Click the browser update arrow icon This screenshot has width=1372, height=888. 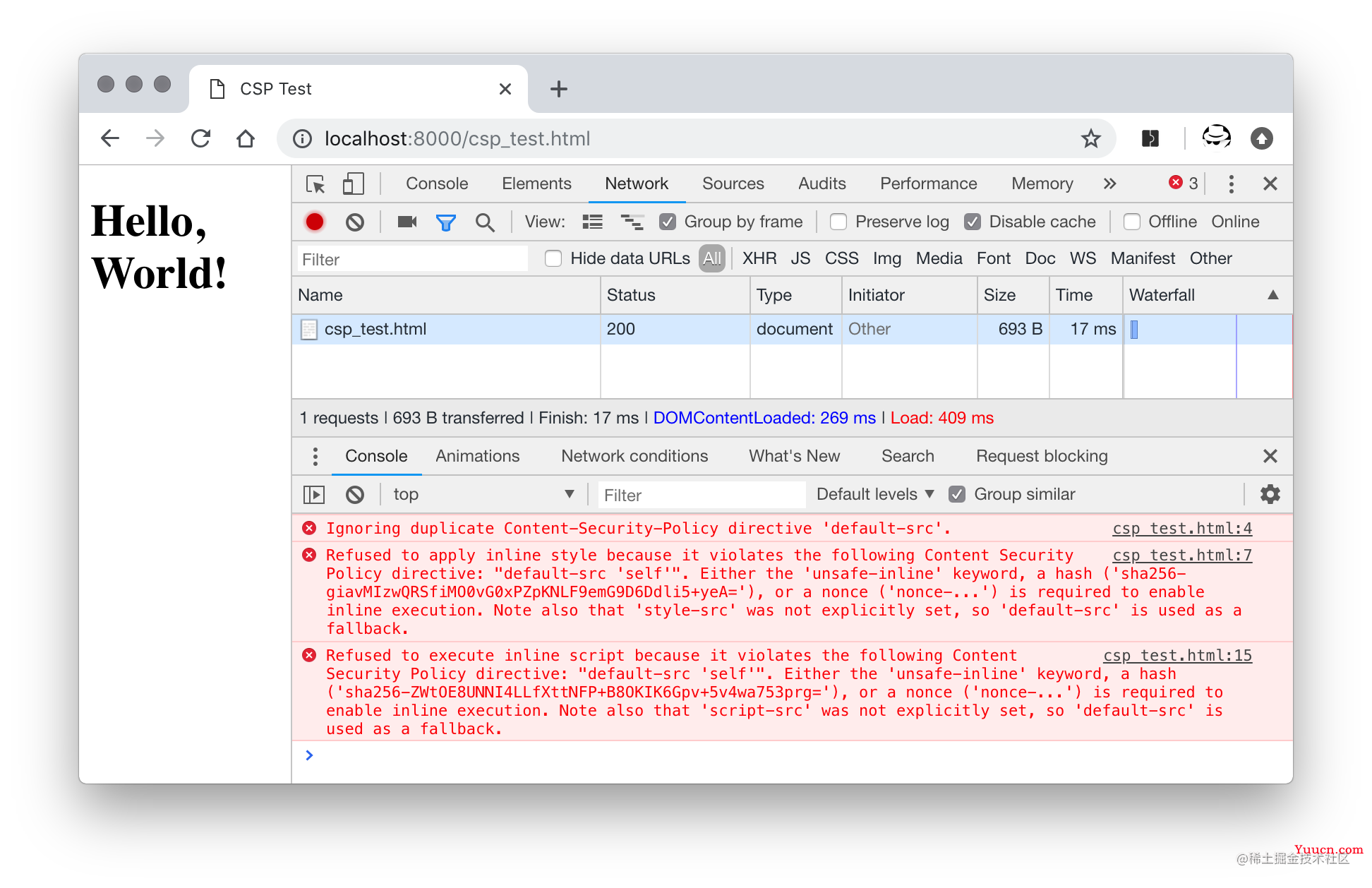1262,138
